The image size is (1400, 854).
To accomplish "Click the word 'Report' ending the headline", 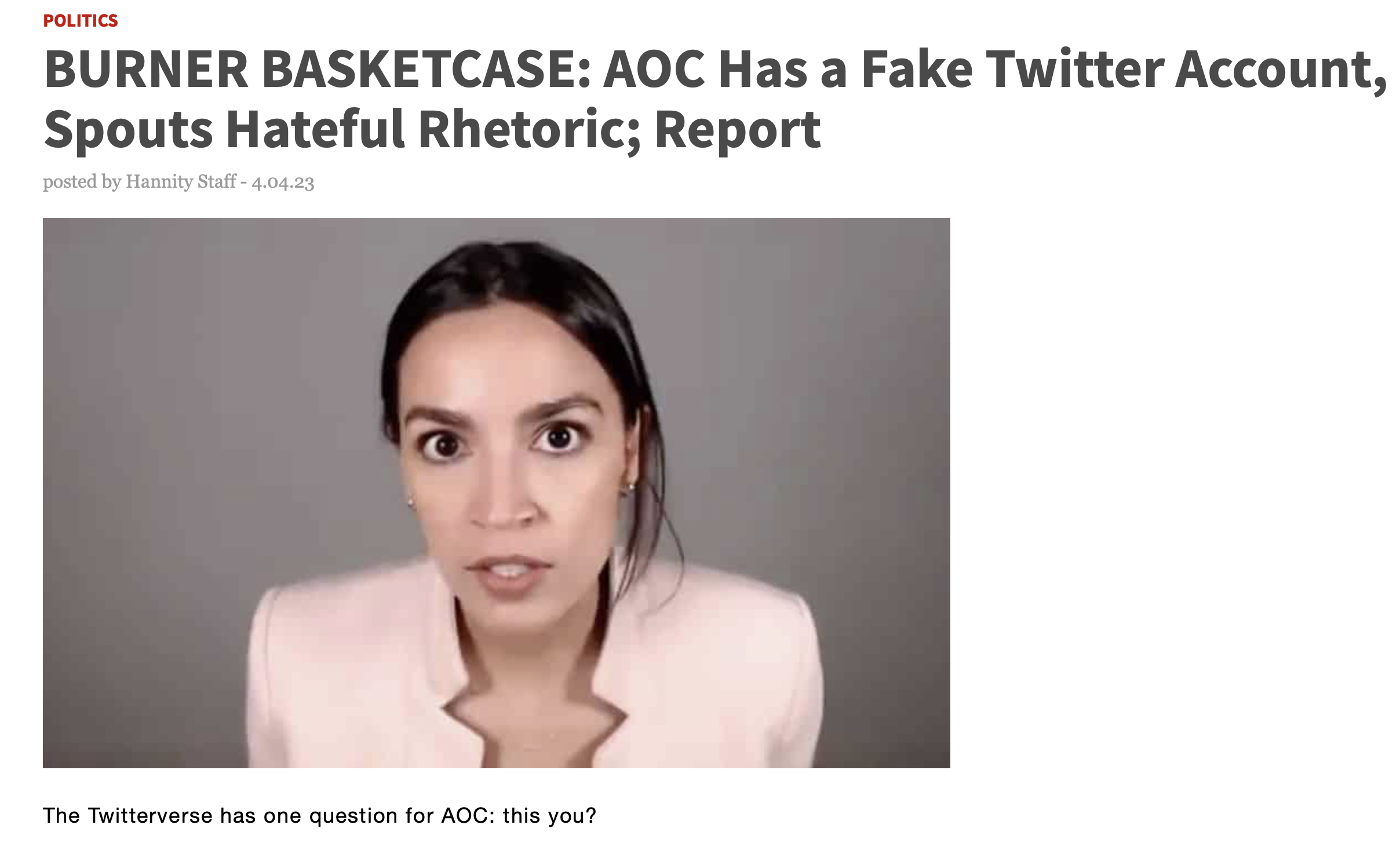I will pos(738,132).
